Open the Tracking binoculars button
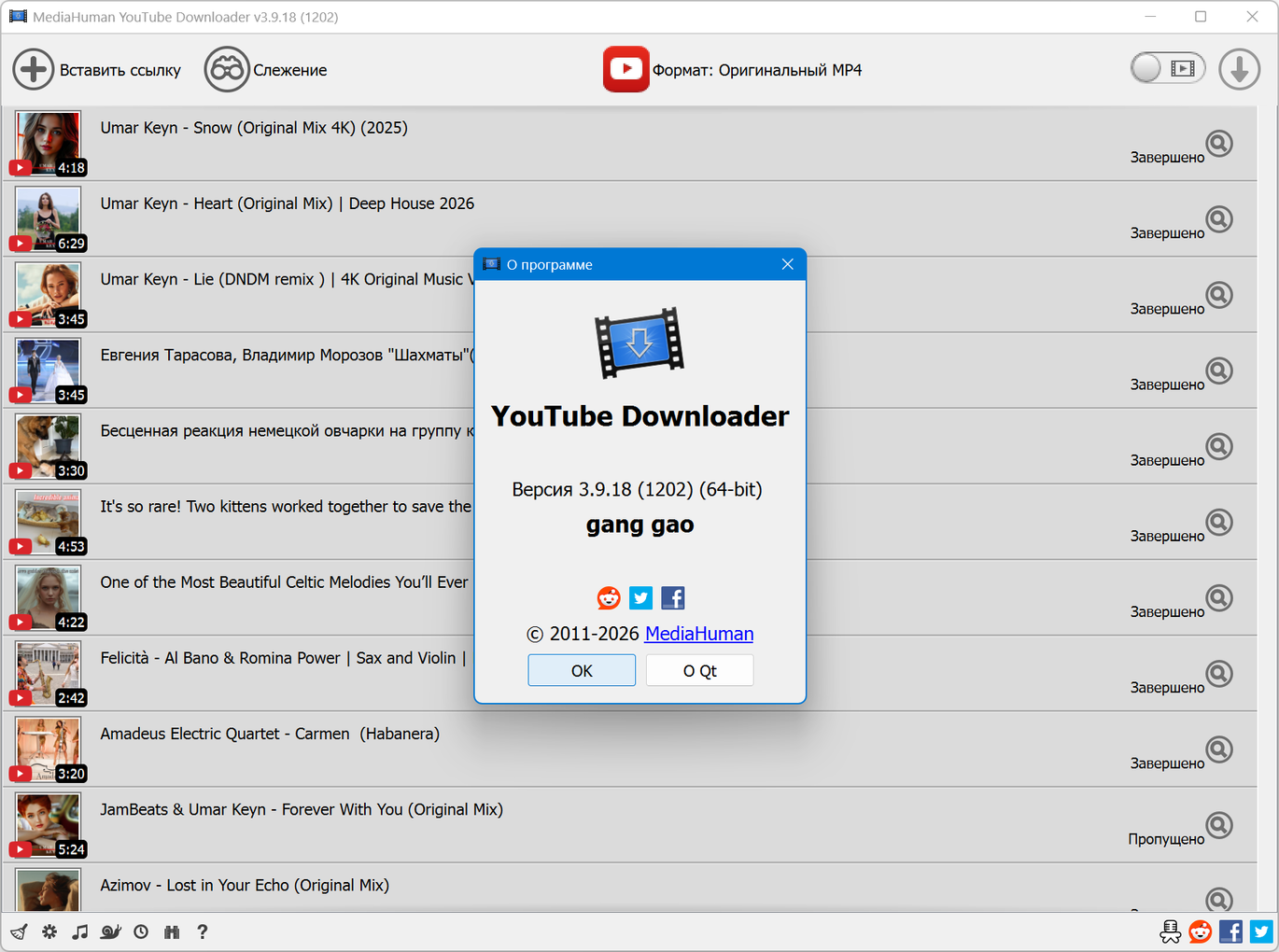This screenshot has width=1279, height=952. tap(227, 70)
